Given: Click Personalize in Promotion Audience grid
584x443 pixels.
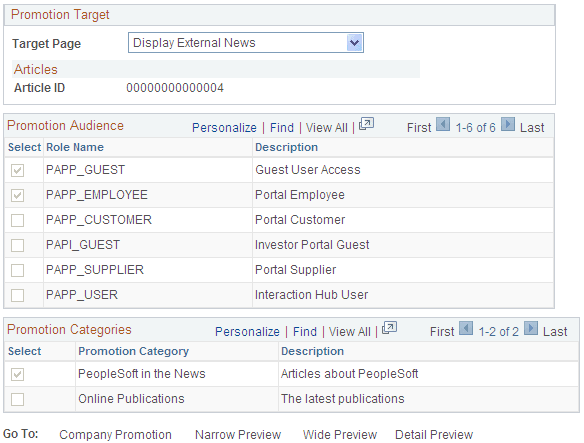Looking at the screenshot, I should pyautogui.click(x=224, y=128).
